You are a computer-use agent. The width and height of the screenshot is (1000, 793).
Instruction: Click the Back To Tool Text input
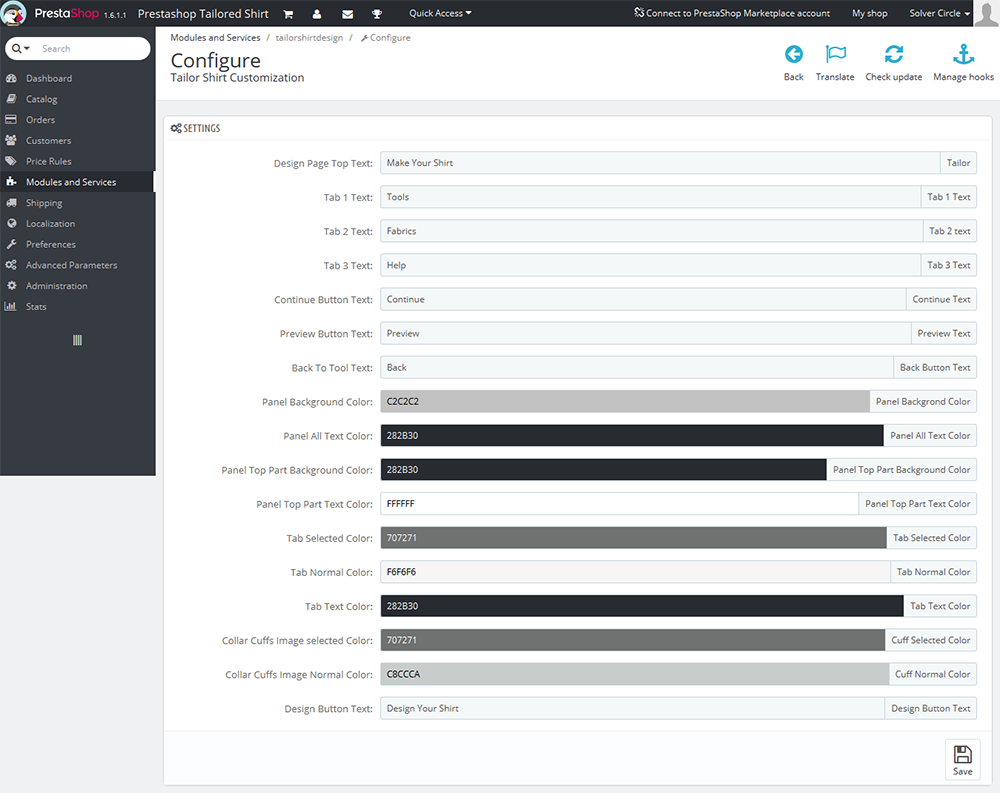tap(637, 367)
